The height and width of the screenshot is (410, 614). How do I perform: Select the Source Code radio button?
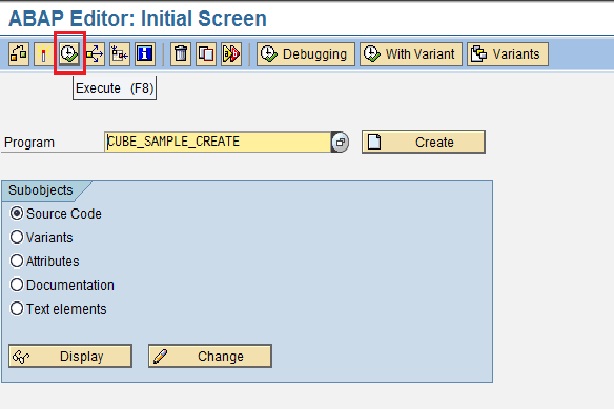[17, 214]
